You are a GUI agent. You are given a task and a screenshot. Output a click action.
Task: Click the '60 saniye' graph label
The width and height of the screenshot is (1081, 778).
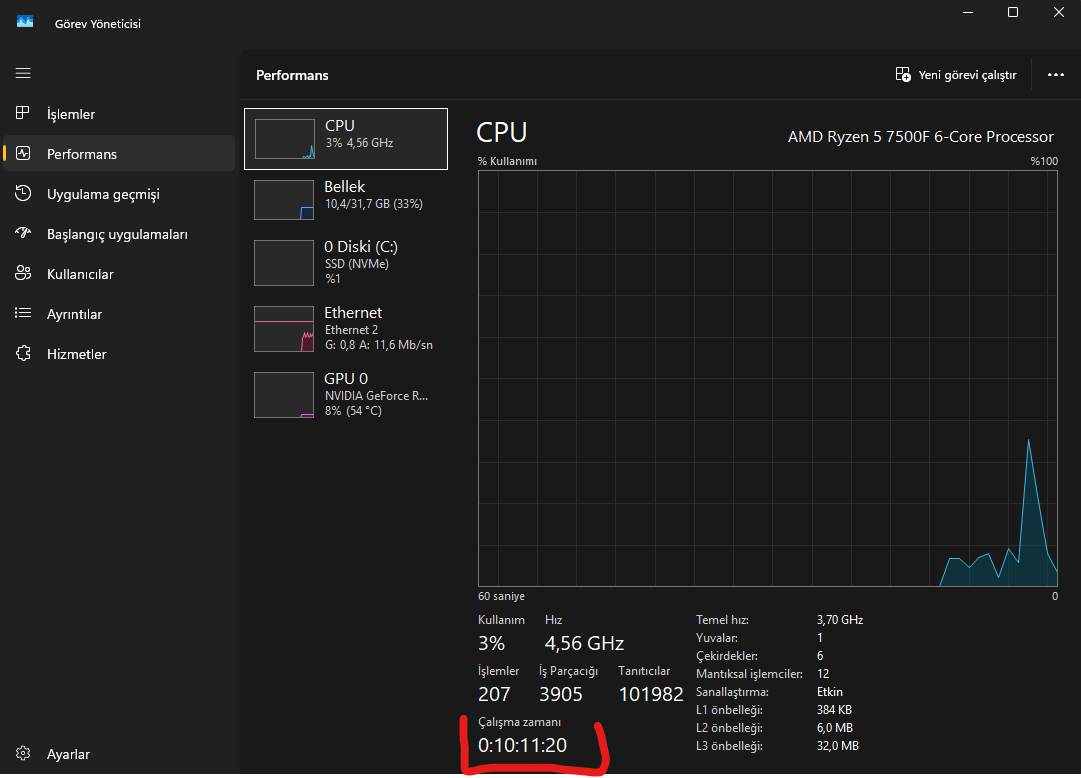pos(501,596)
